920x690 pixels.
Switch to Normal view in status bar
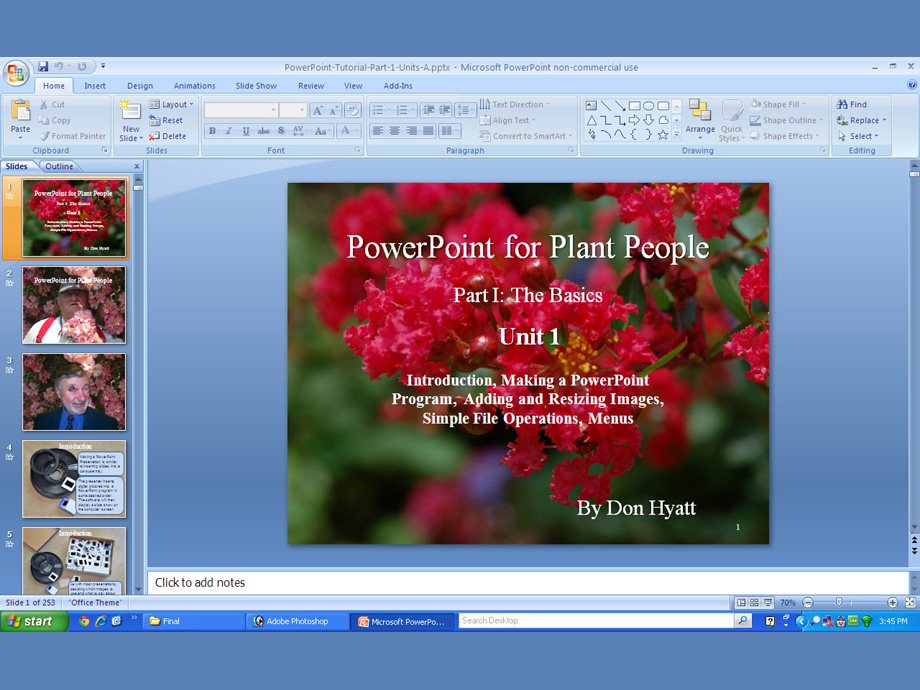tap(741, 603)
